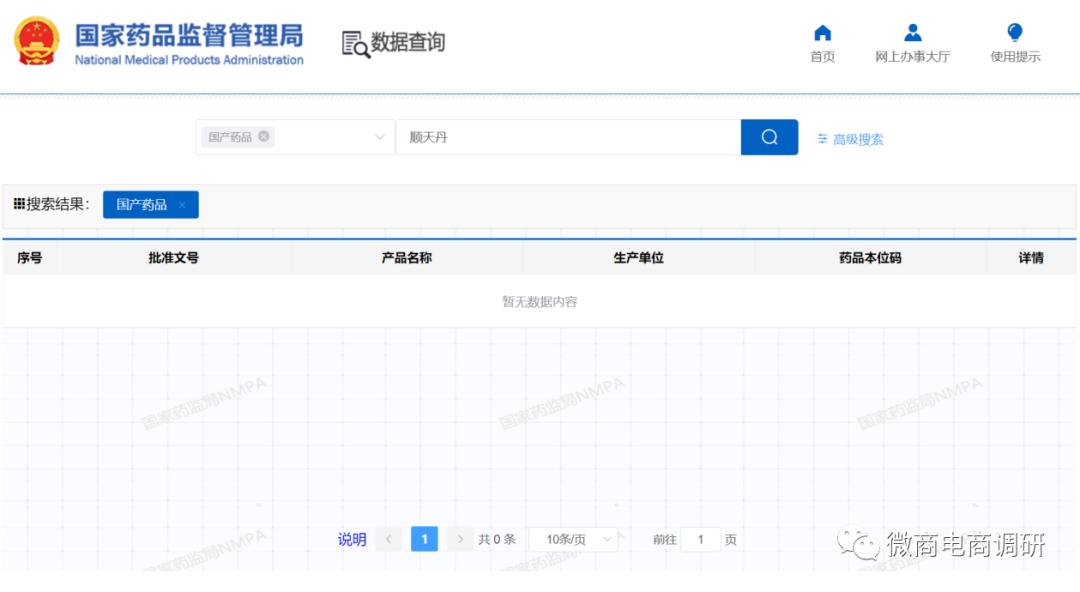Dismiss the 国产药品 filter in search results
Screen dimensions: 1080x592
(x=183, y=204)
